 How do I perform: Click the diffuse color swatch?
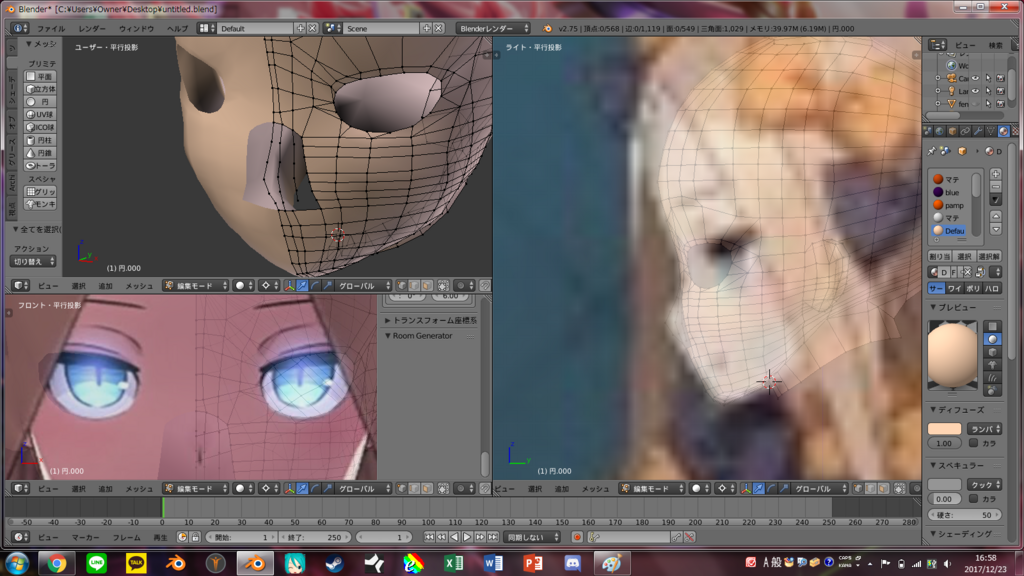pyautogui.click(x=944, y=429)
